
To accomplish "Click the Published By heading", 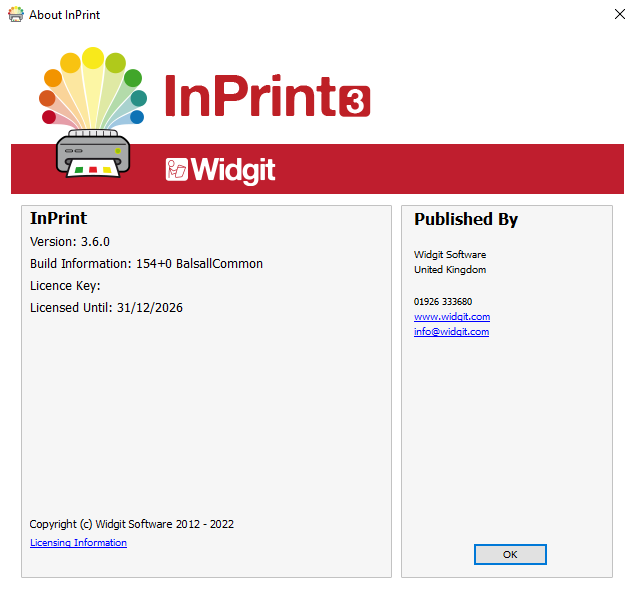I will tap(466, 219).
